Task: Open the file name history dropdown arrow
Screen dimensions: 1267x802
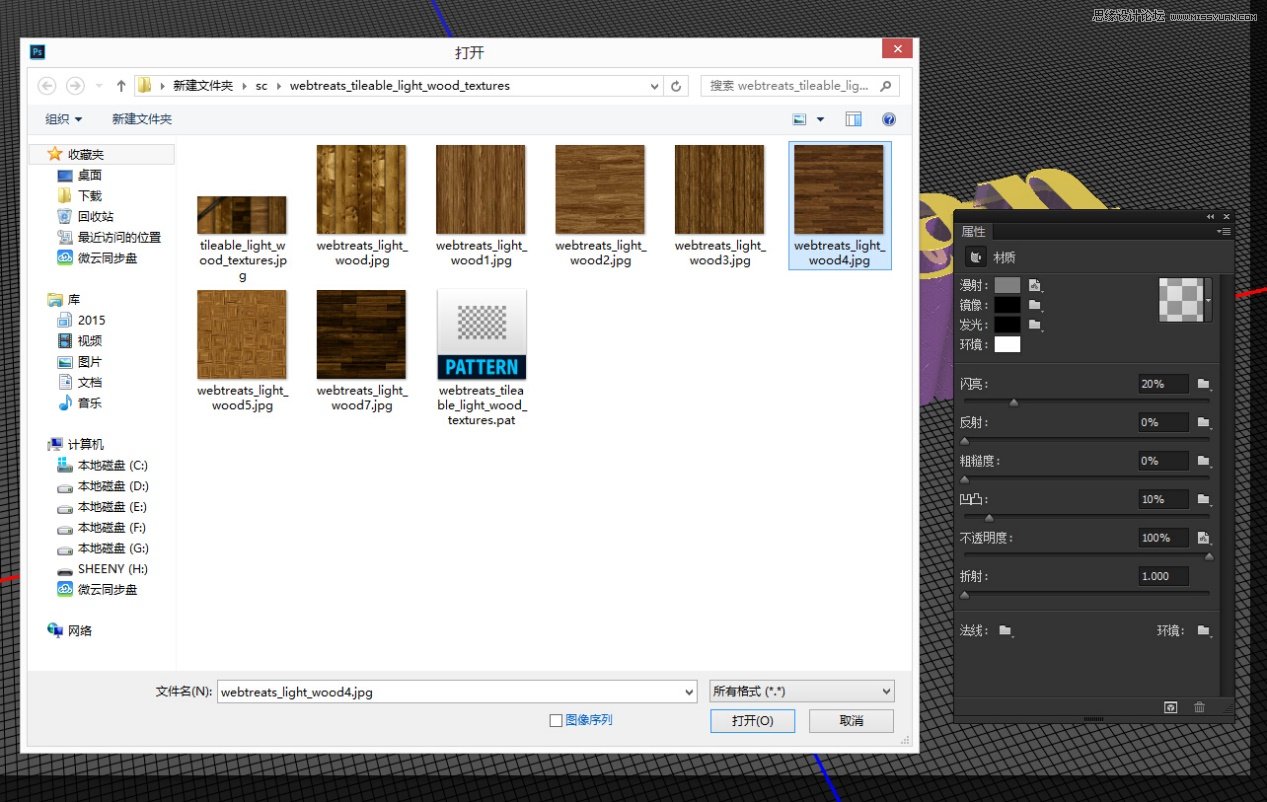Action: pos(688,692)
